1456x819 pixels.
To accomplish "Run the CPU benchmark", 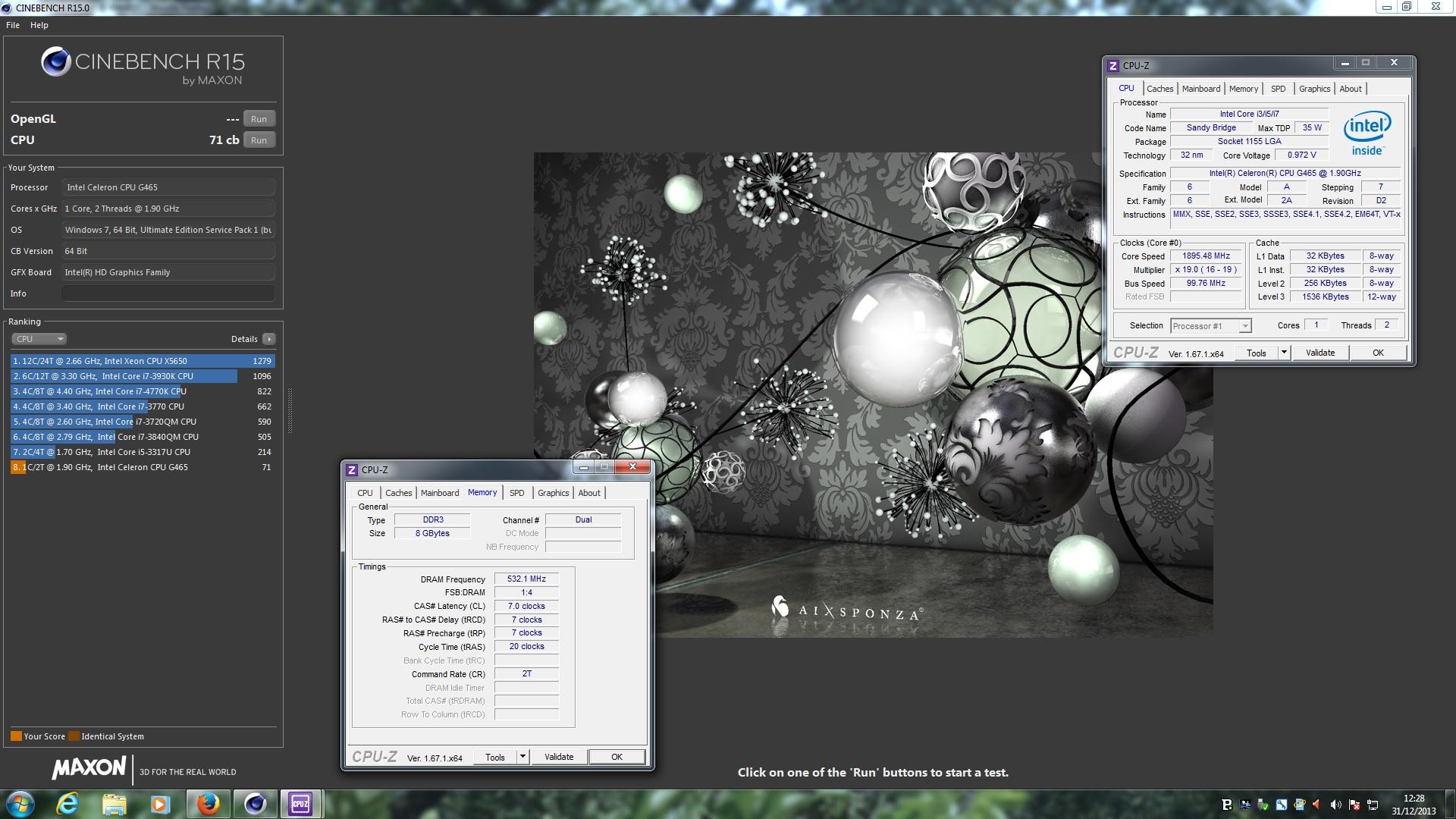I will 259,140.
